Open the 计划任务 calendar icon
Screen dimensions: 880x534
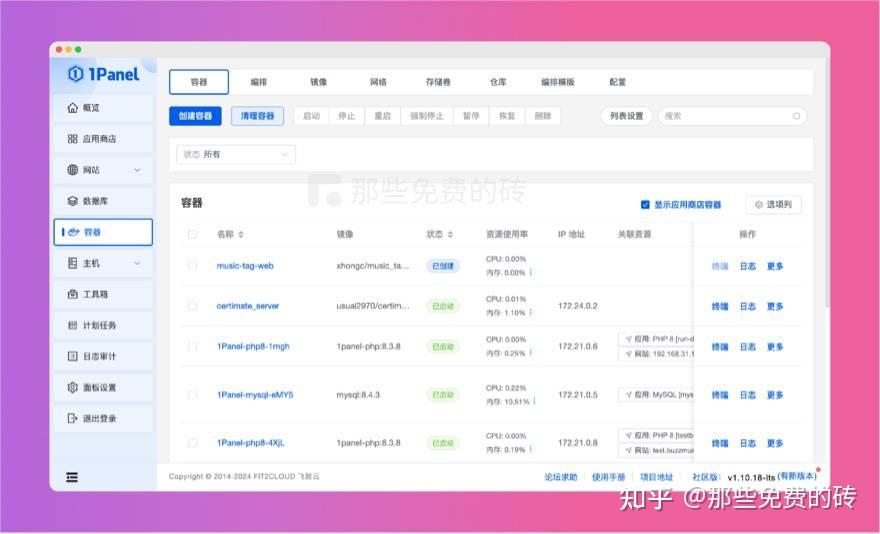point(72,325)
